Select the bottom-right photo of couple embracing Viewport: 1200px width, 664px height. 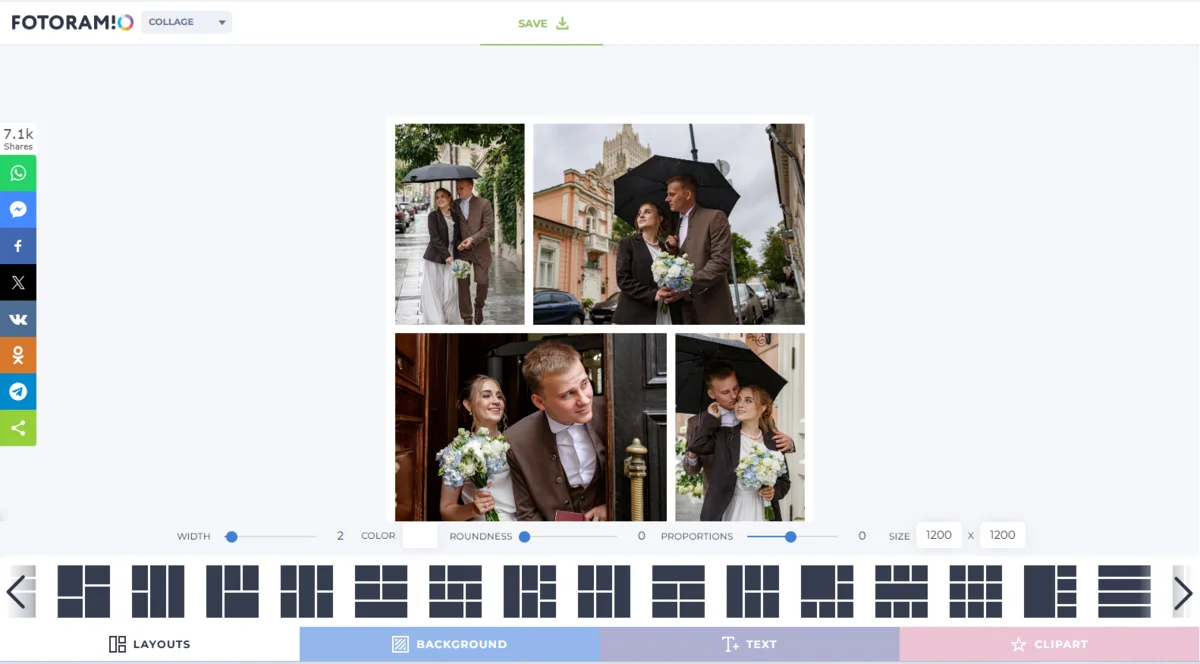coord(740,427)
